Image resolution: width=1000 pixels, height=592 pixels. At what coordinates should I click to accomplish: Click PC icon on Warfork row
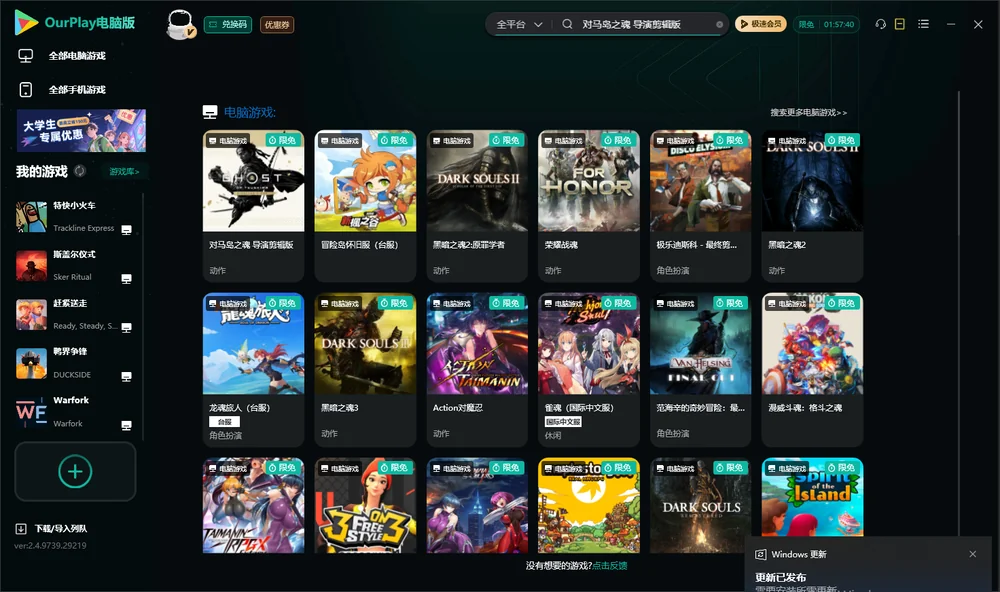tap(126, 426)
